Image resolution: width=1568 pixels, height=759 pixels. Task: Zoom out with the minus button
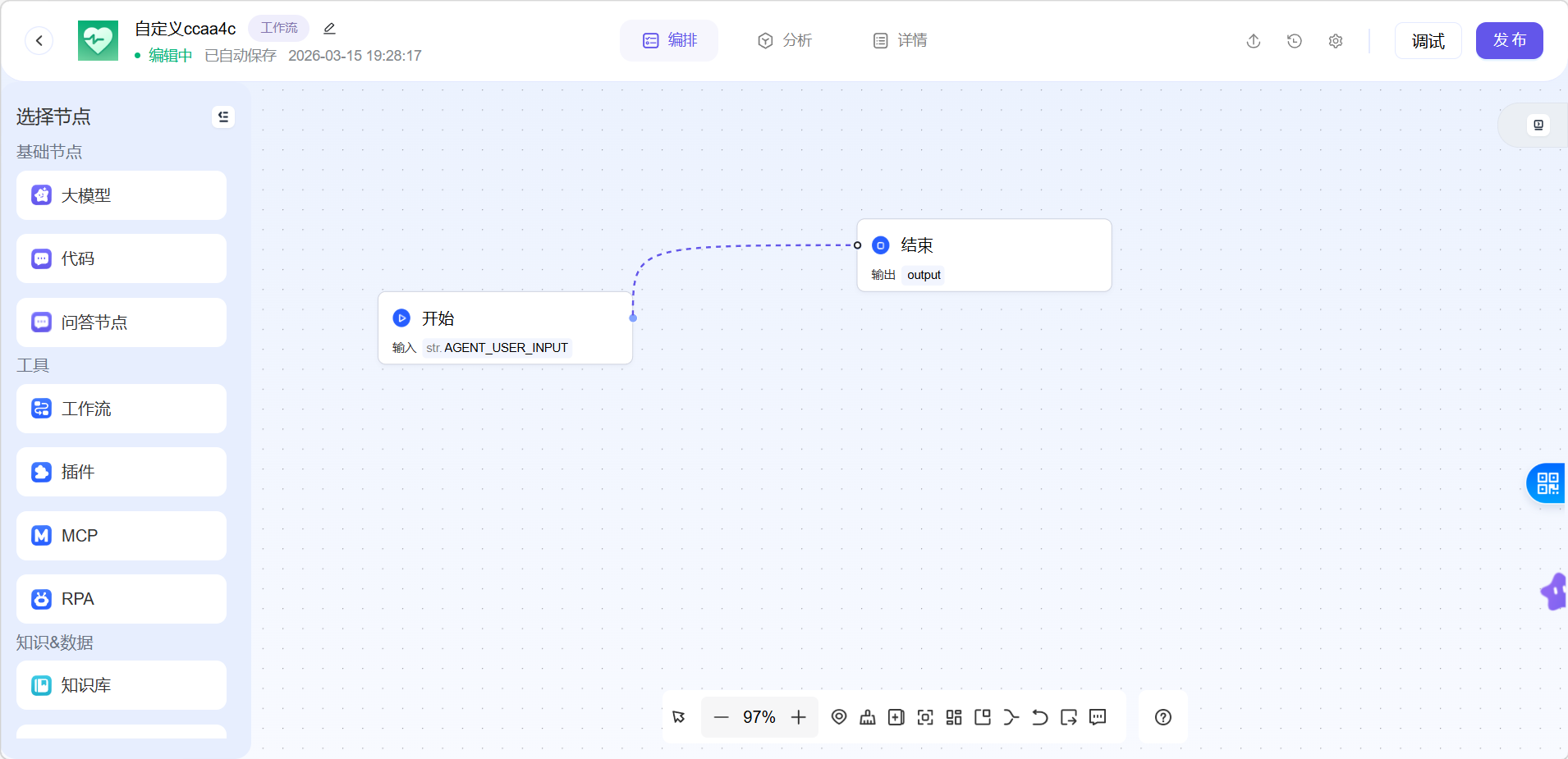click(x=721, y=717)
